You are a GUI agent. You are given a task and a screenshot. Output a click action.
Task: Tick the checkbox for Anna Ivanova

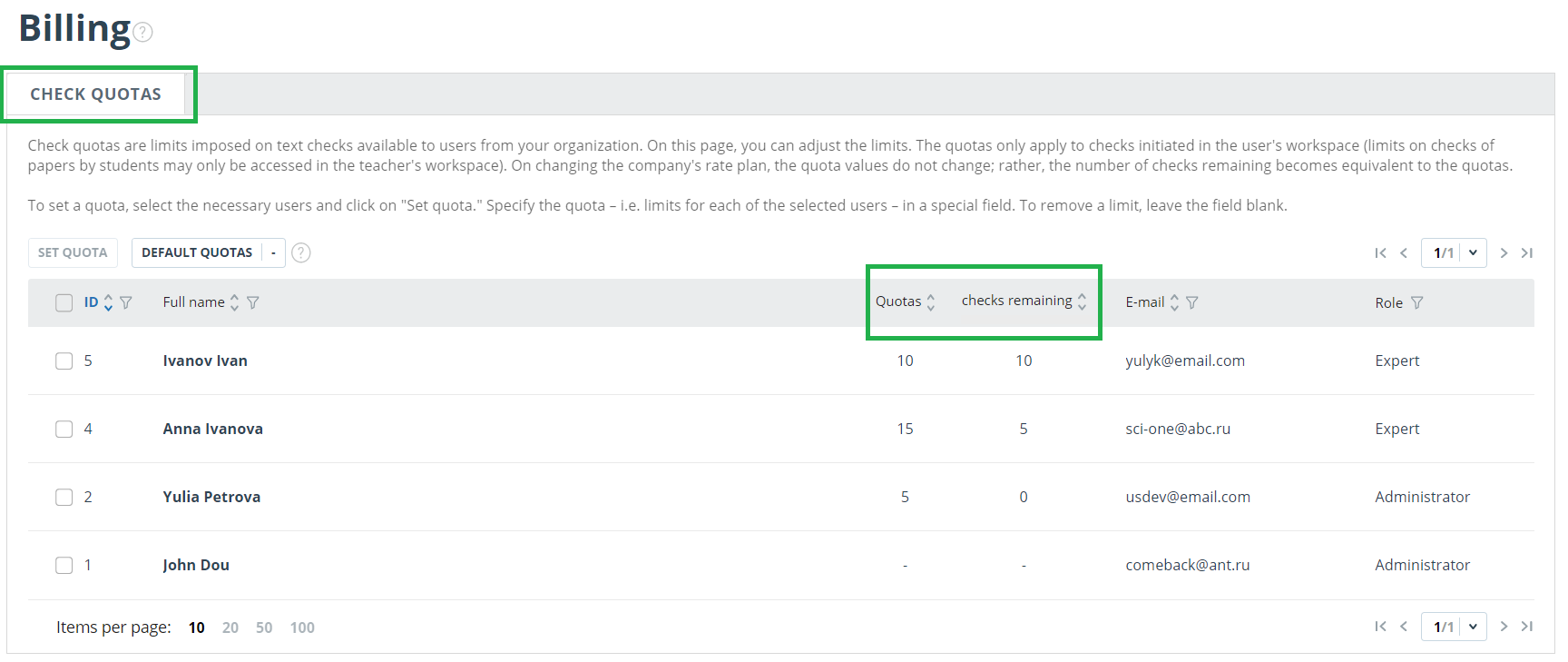(x=64, y=430)
